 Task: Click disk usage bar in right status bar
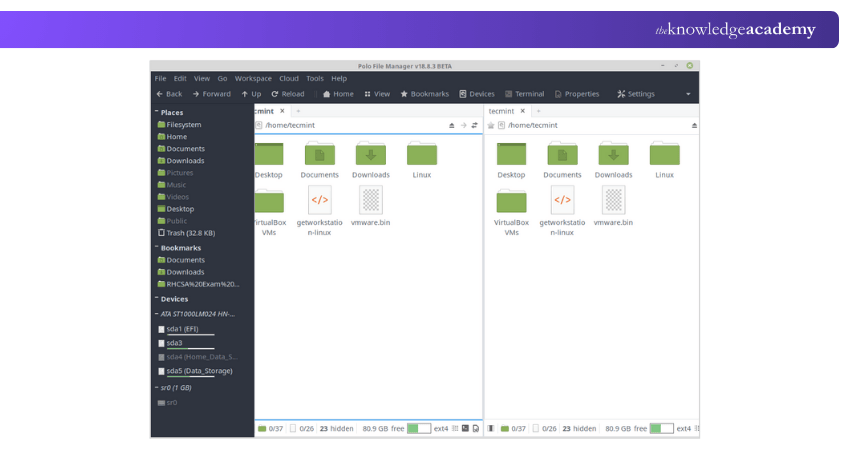click(x=661, y=428)
